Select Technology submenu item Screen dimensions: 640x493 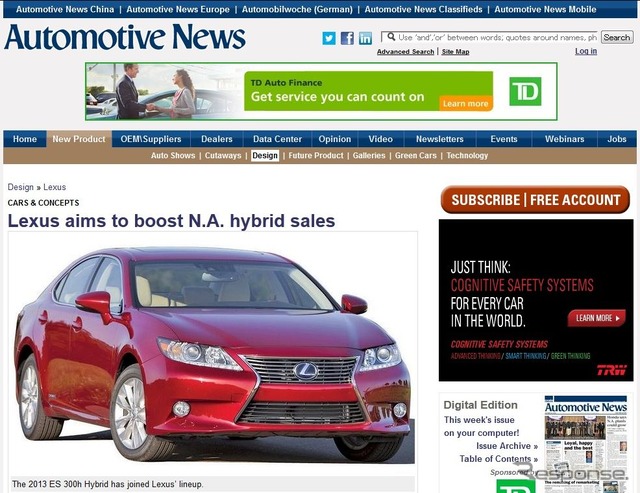467,155
